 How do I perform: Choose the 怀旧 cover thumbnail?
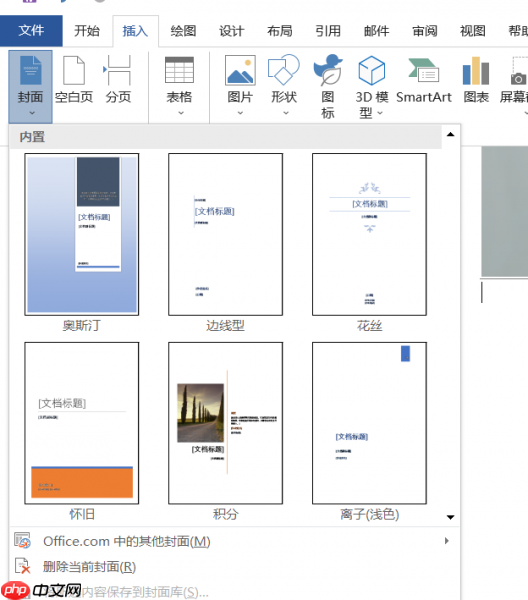[x=81, y=423]
